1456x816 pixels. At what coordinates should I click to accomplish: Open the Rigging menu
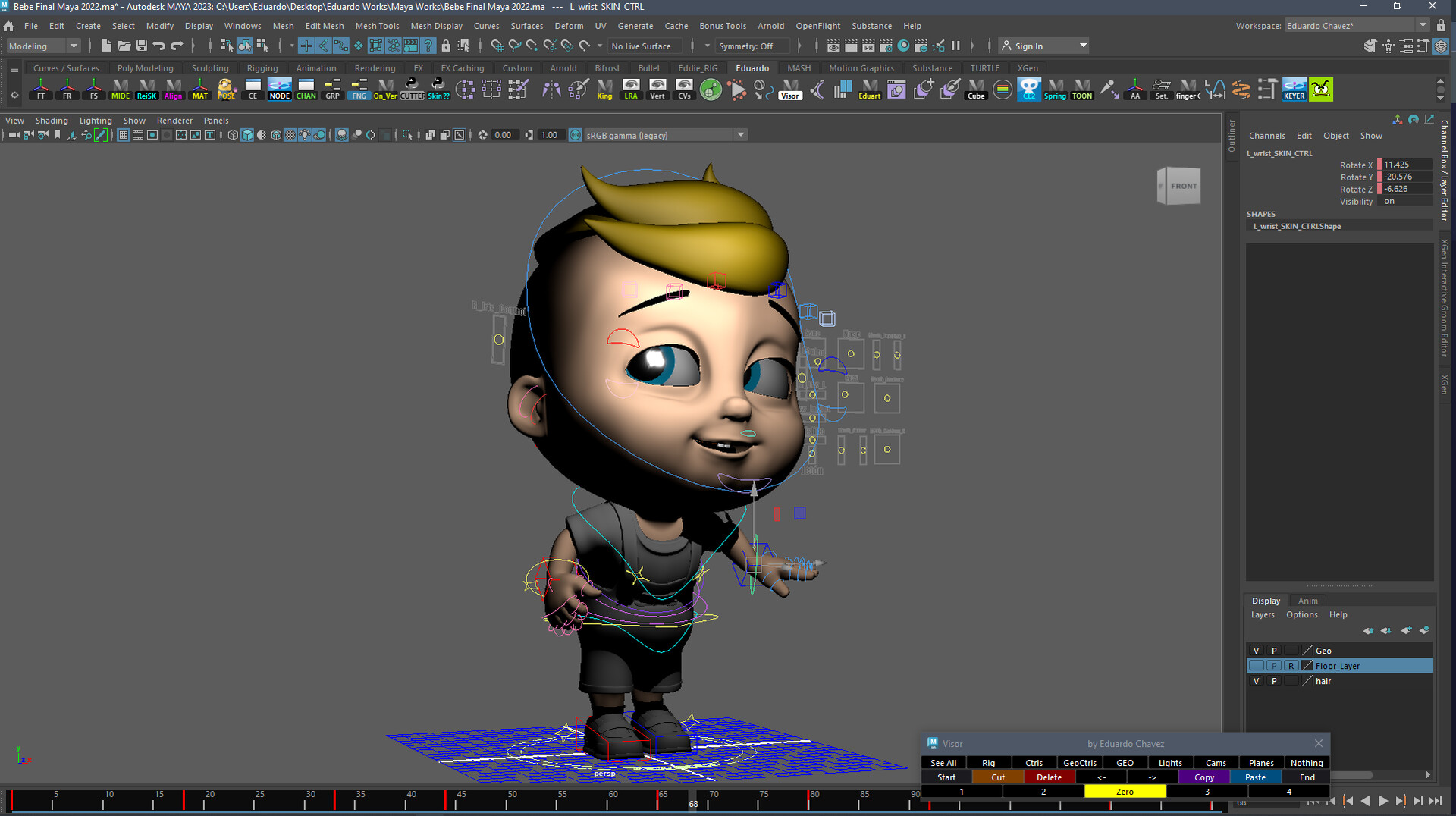(262, 67)
